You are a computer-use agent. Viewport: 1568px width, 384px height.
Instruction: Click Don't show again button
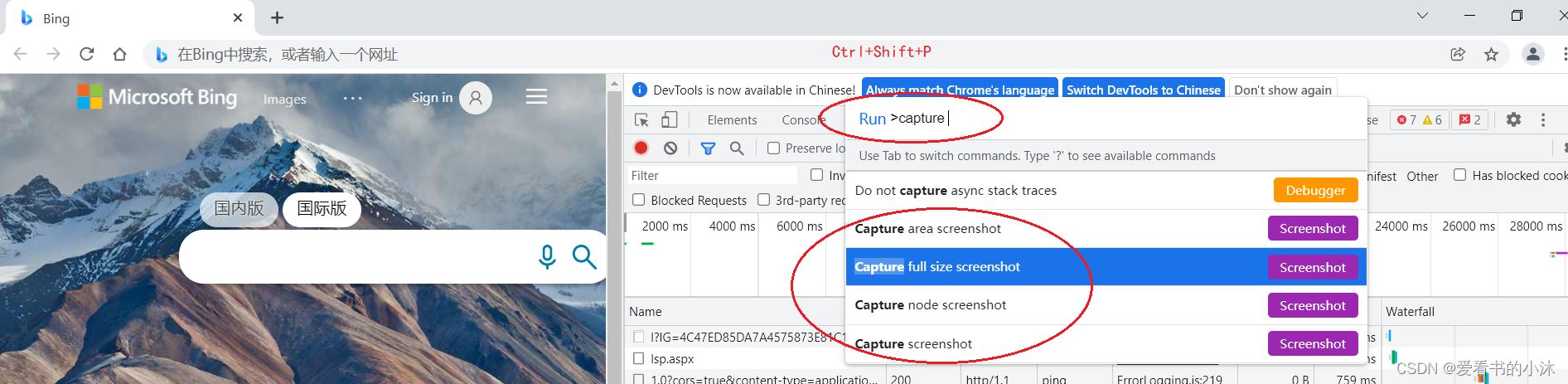click(x=1283, y=90)
